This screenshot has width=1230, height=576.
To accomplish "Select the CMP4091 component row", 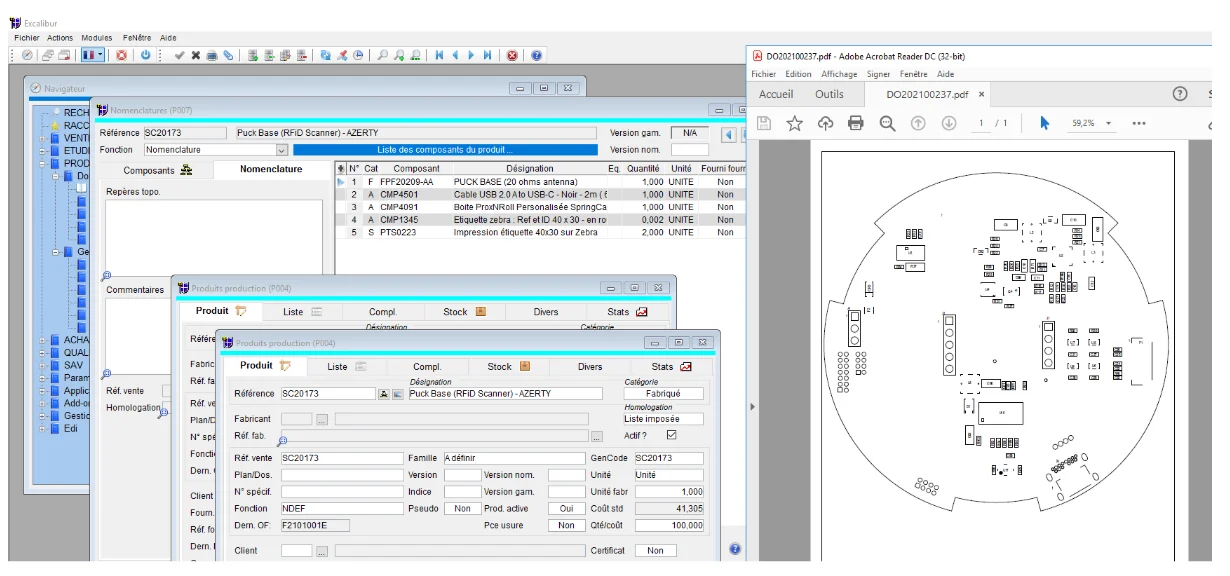I will [542, 207].
